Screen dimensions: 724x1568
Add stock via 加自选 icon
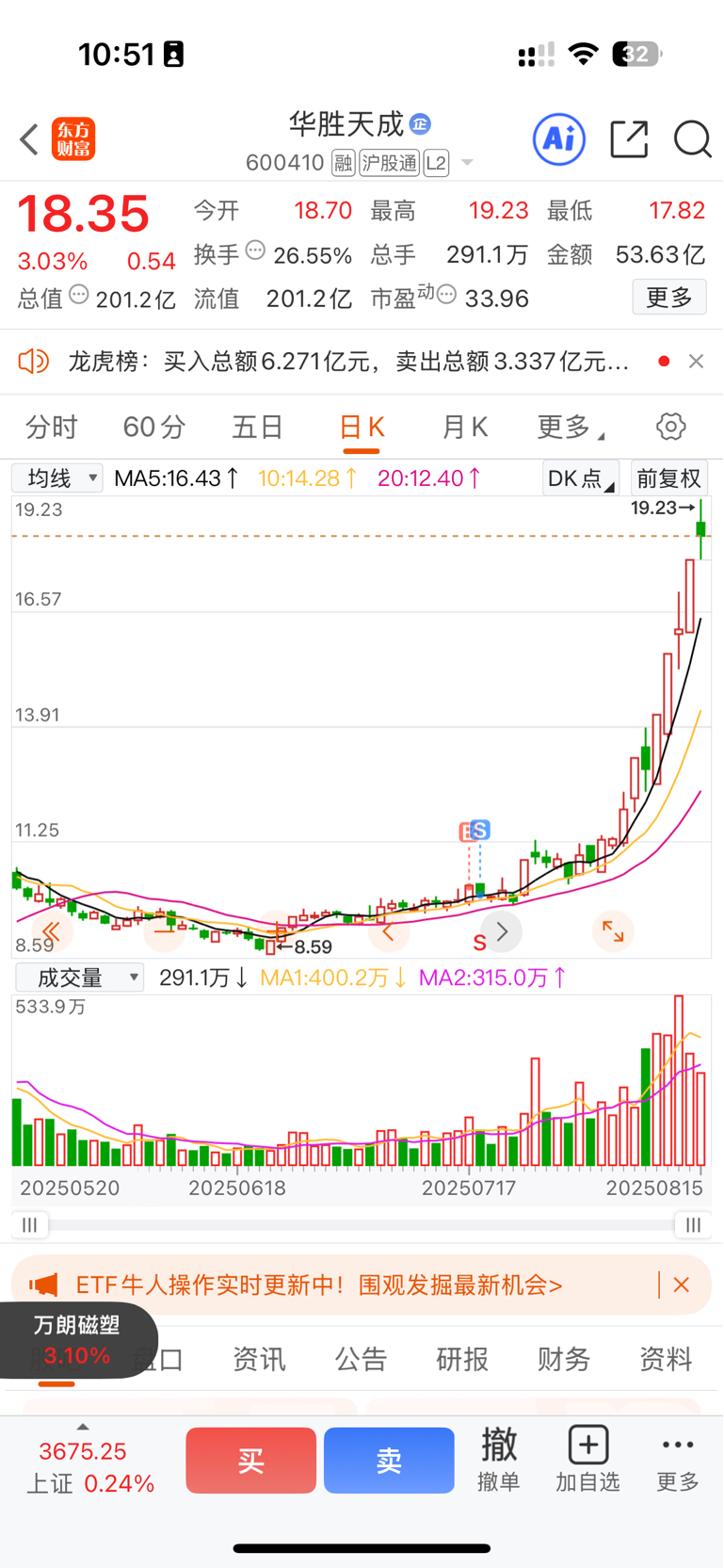tap(587, 1459)
